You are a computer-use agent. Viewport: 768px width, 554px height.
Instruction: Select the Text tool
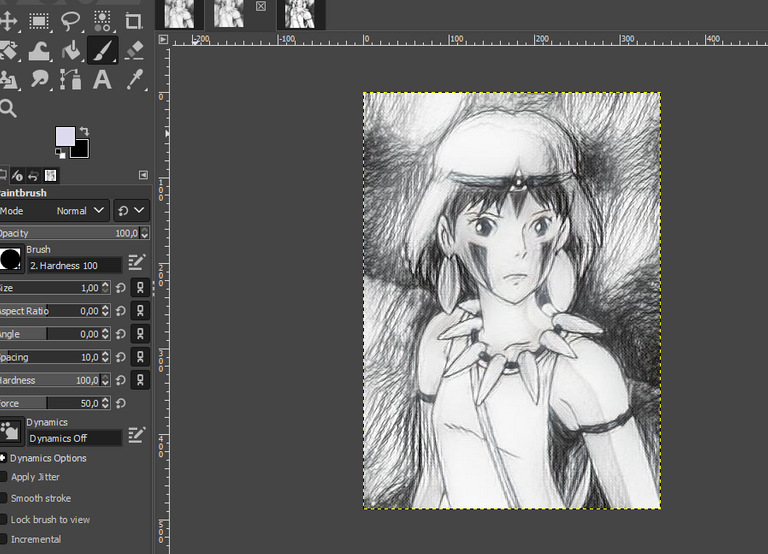tap(102, 79)
